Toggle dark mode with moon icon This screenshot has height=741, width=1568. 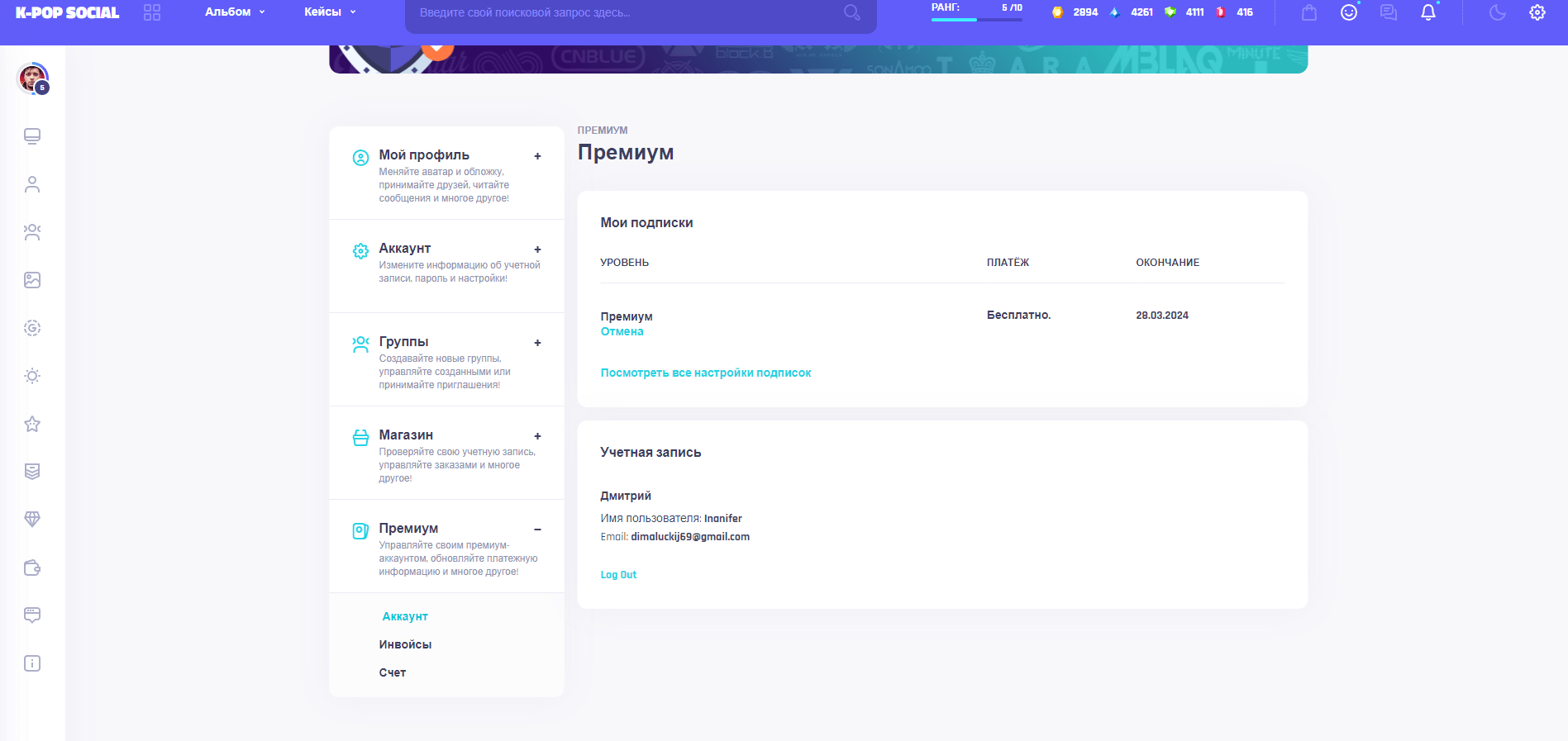pyautogui.click(x=1498, y=12)
